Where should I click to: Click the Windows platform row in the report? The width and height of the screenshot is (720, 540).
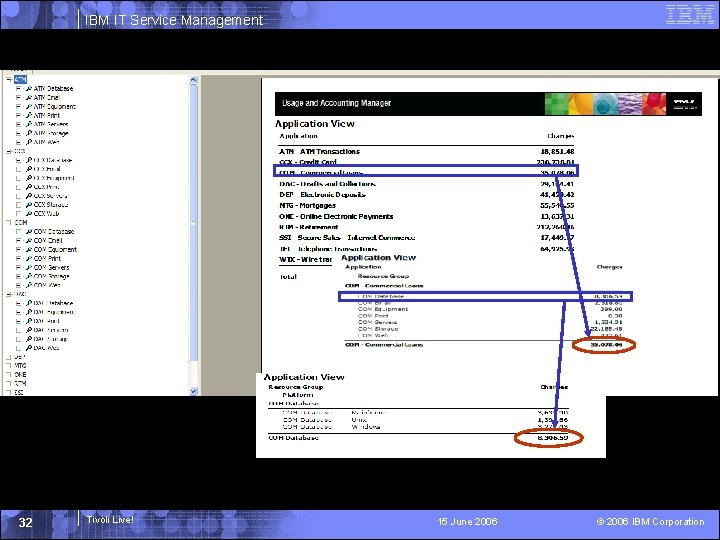click(425, 427)
